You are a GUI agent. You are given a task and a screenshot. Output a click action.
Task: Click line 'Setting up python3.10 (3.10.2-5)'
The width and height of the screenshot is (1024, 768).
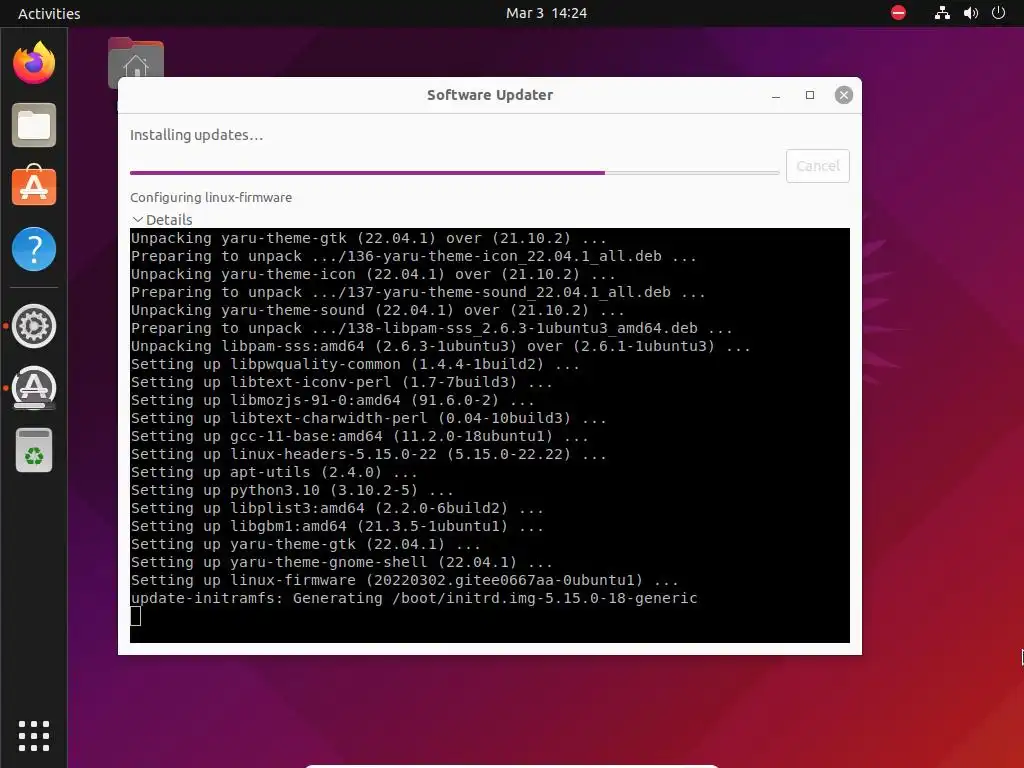click(x=292, y=490)
